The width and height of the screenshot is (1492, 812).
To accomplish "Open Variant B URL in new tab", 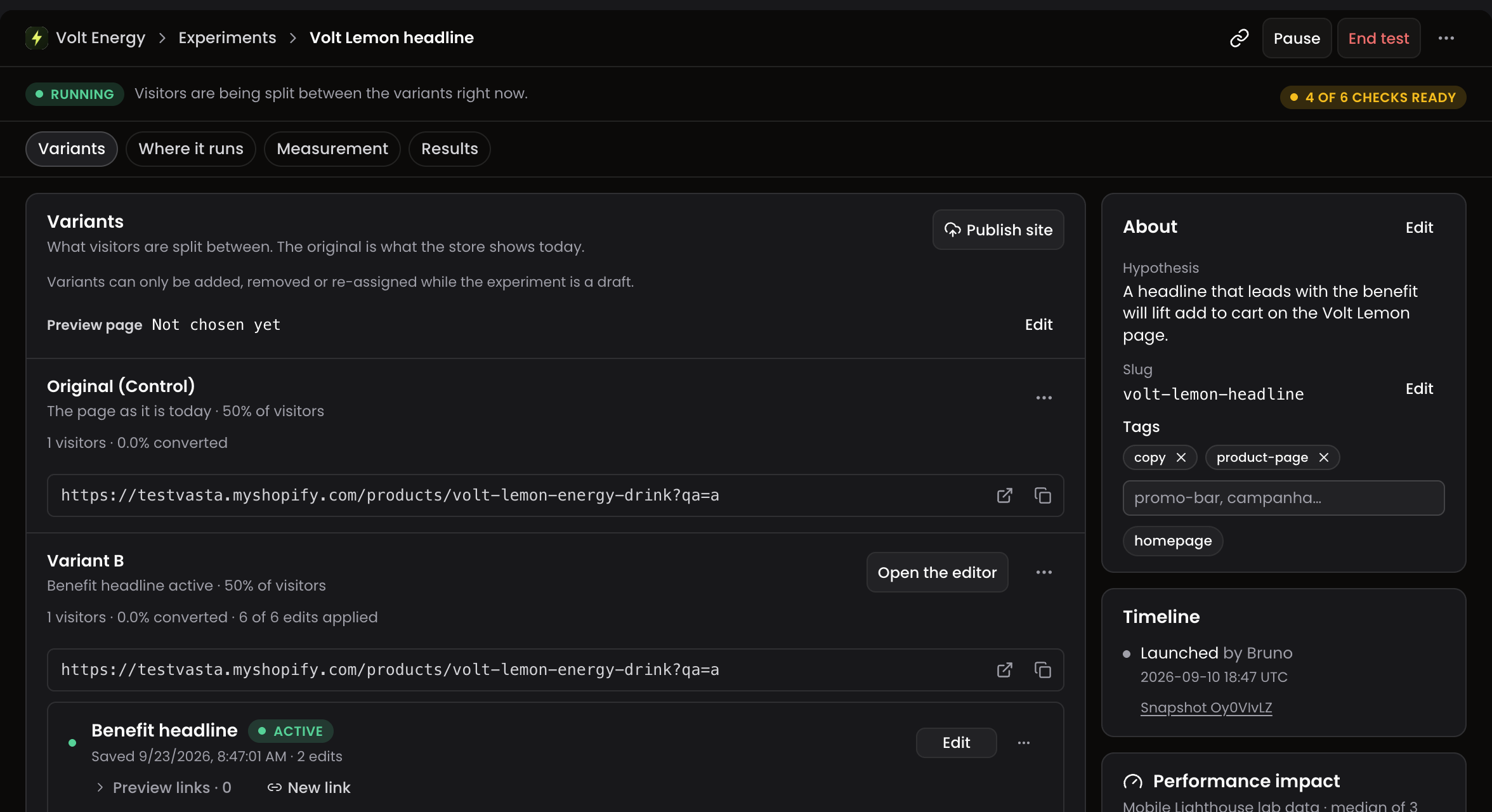I will (1005, 670).
